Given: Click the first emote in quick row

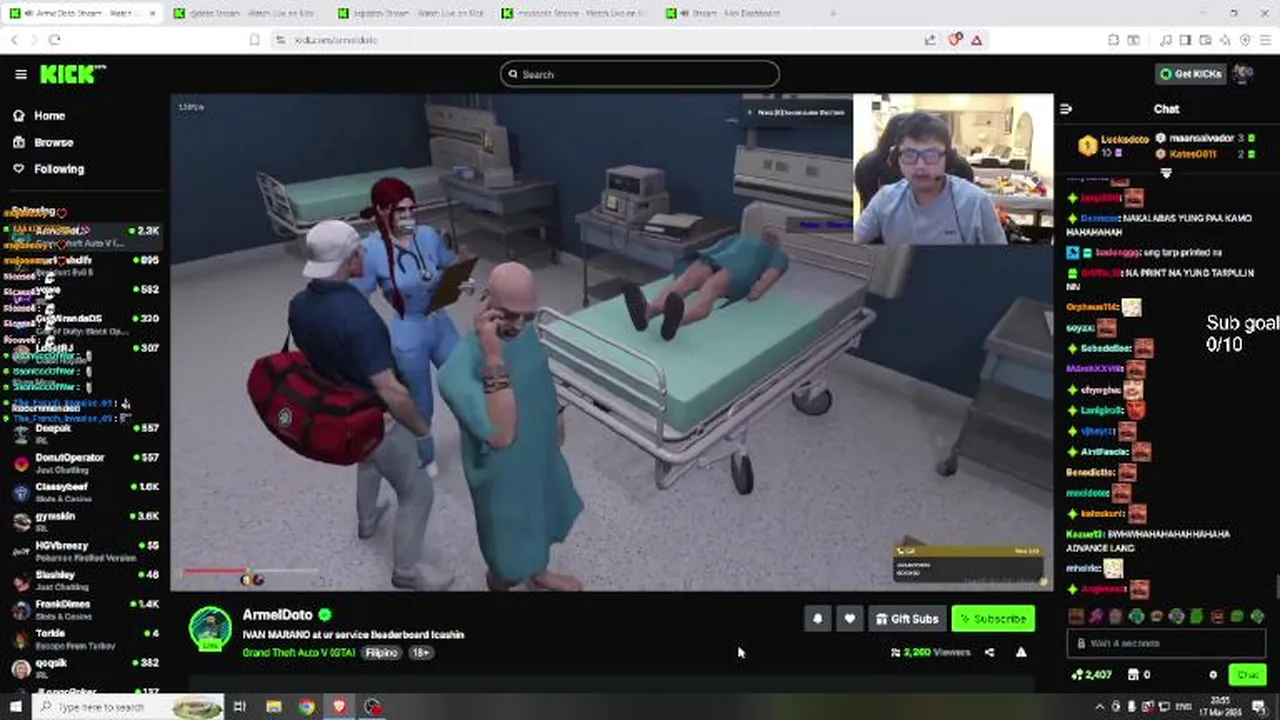Looking at the screenshot, I should point(1076,617).
